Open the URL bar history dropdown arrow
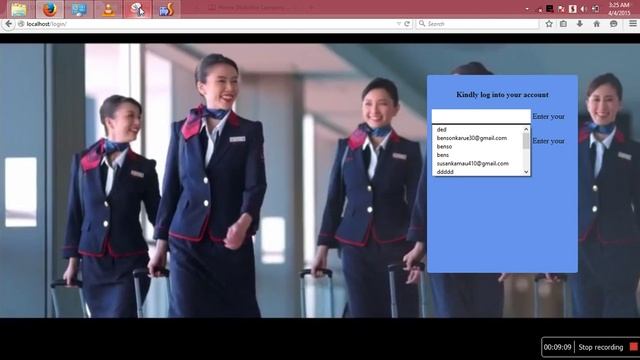This screenshot has height=360, width=640. tap(399, 24)
